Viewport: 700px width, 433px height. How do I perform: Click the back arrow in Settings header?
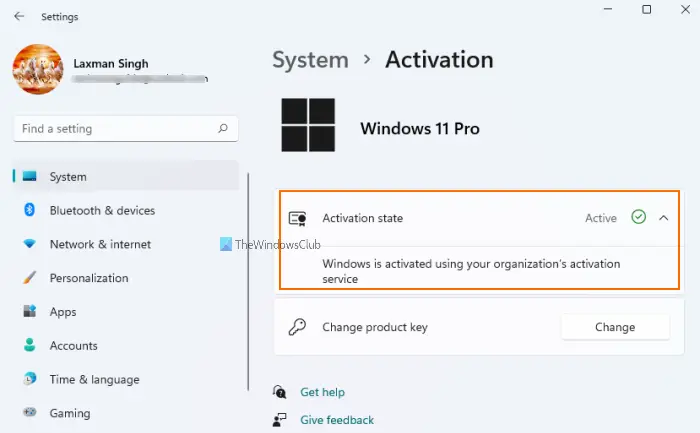(x=19, y=17)
